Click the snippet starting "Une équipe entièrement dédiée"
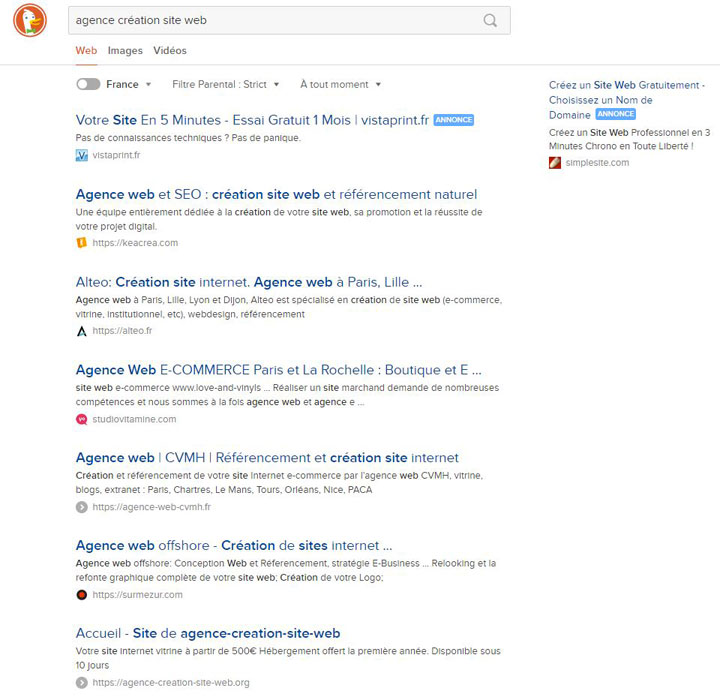This screenshot has height=700, width=720. [279, 219]
